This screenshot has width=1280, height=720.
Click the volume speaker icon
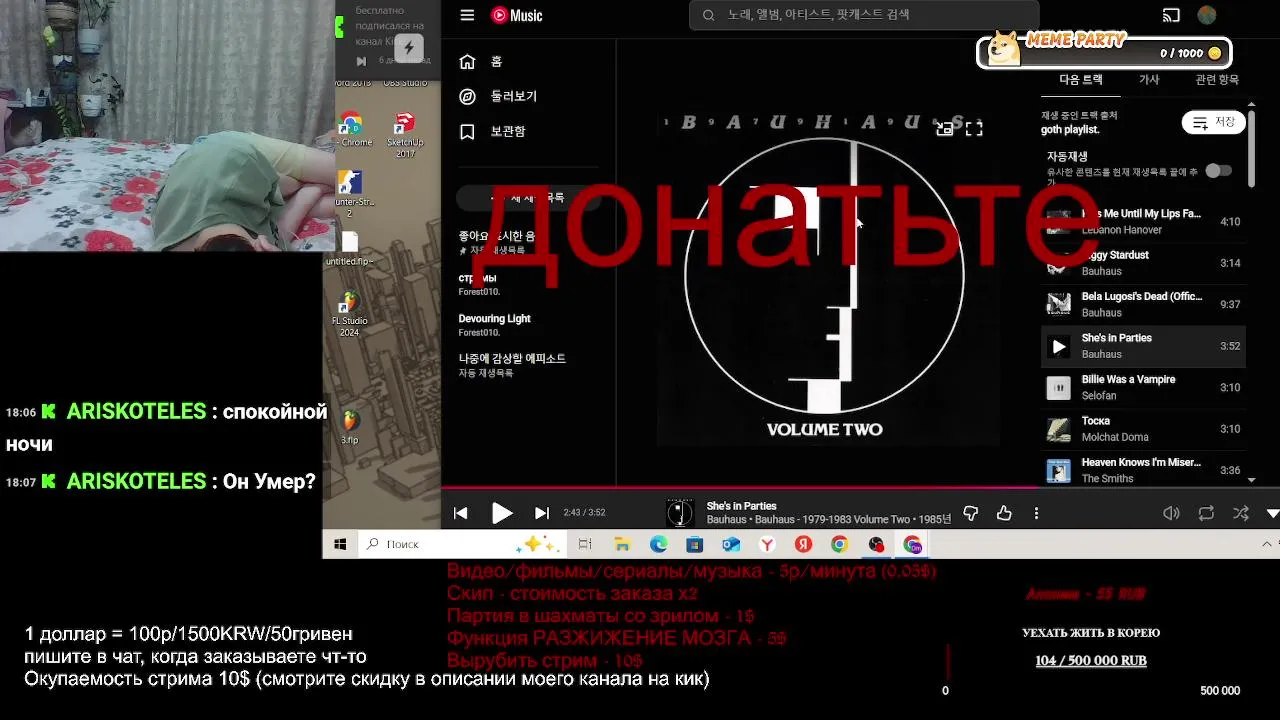click(x=1171, y=513)
